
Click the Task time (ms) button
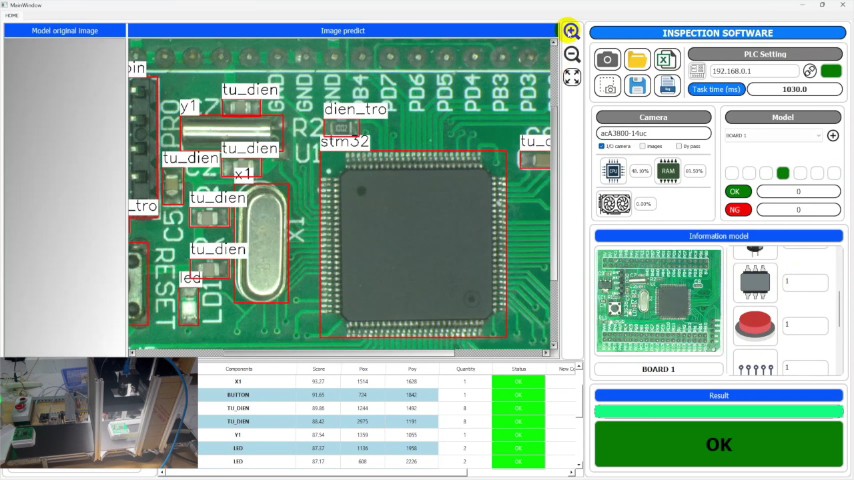tap(716, 89)
